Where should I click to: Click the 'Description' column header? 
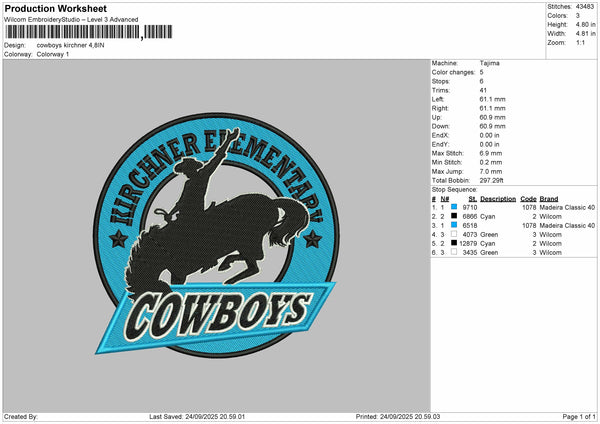498,199
